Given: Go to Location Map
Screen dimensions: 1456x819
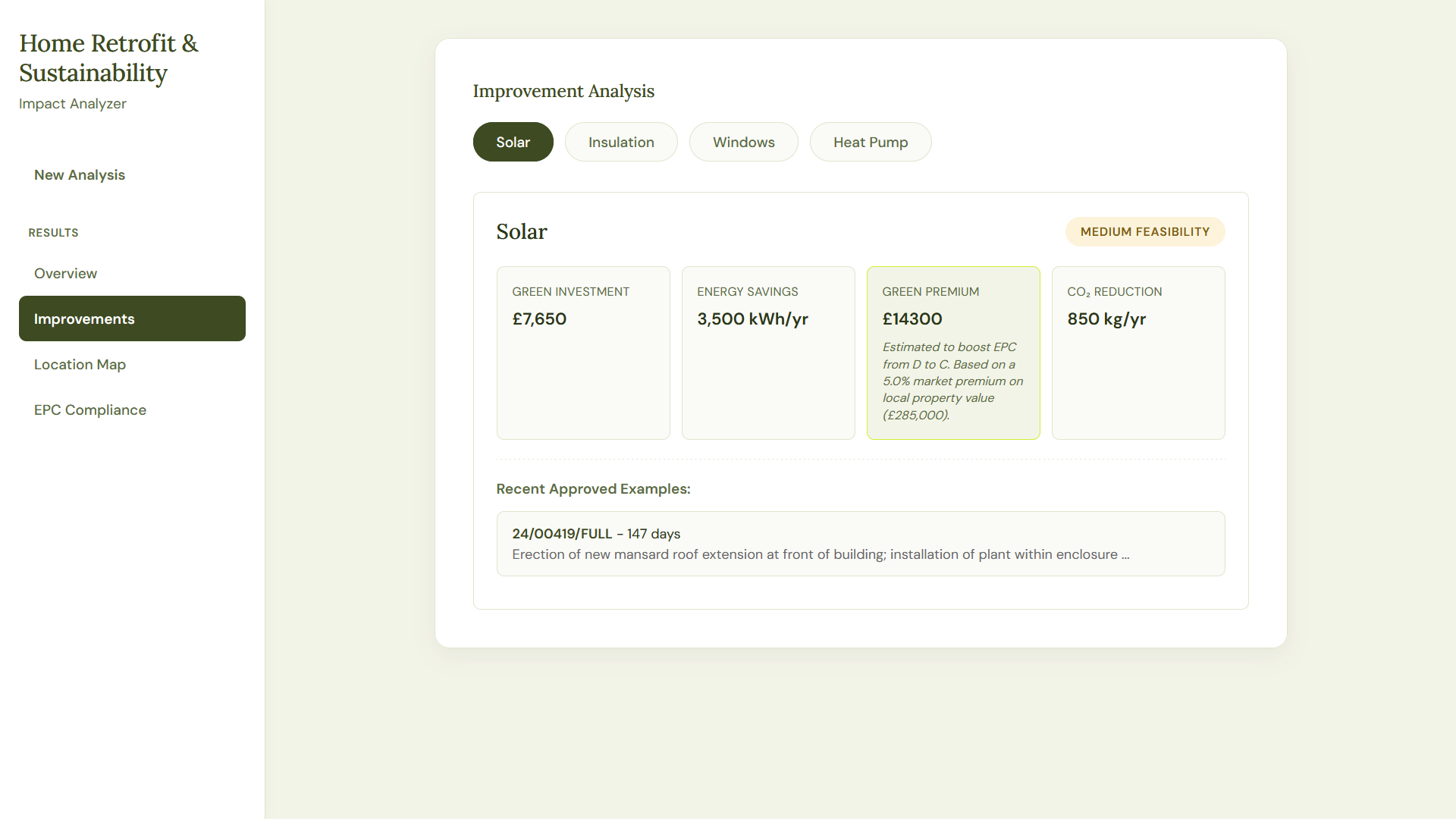Looking at the screenshot, I should (x=80, y=365).
